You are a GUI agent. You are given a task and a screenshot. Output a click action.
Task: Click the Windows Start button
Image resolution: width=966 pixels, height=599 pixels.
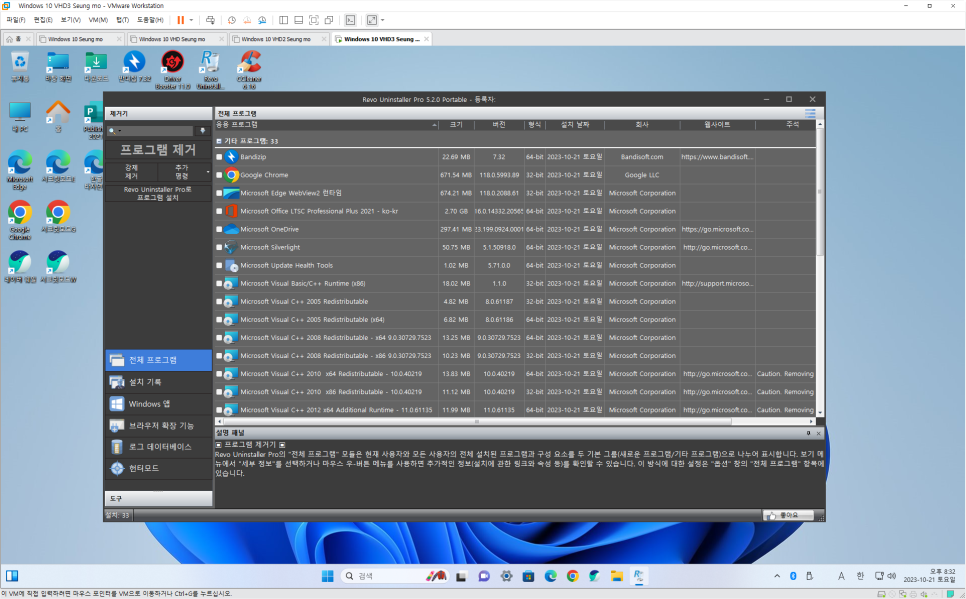327,576
